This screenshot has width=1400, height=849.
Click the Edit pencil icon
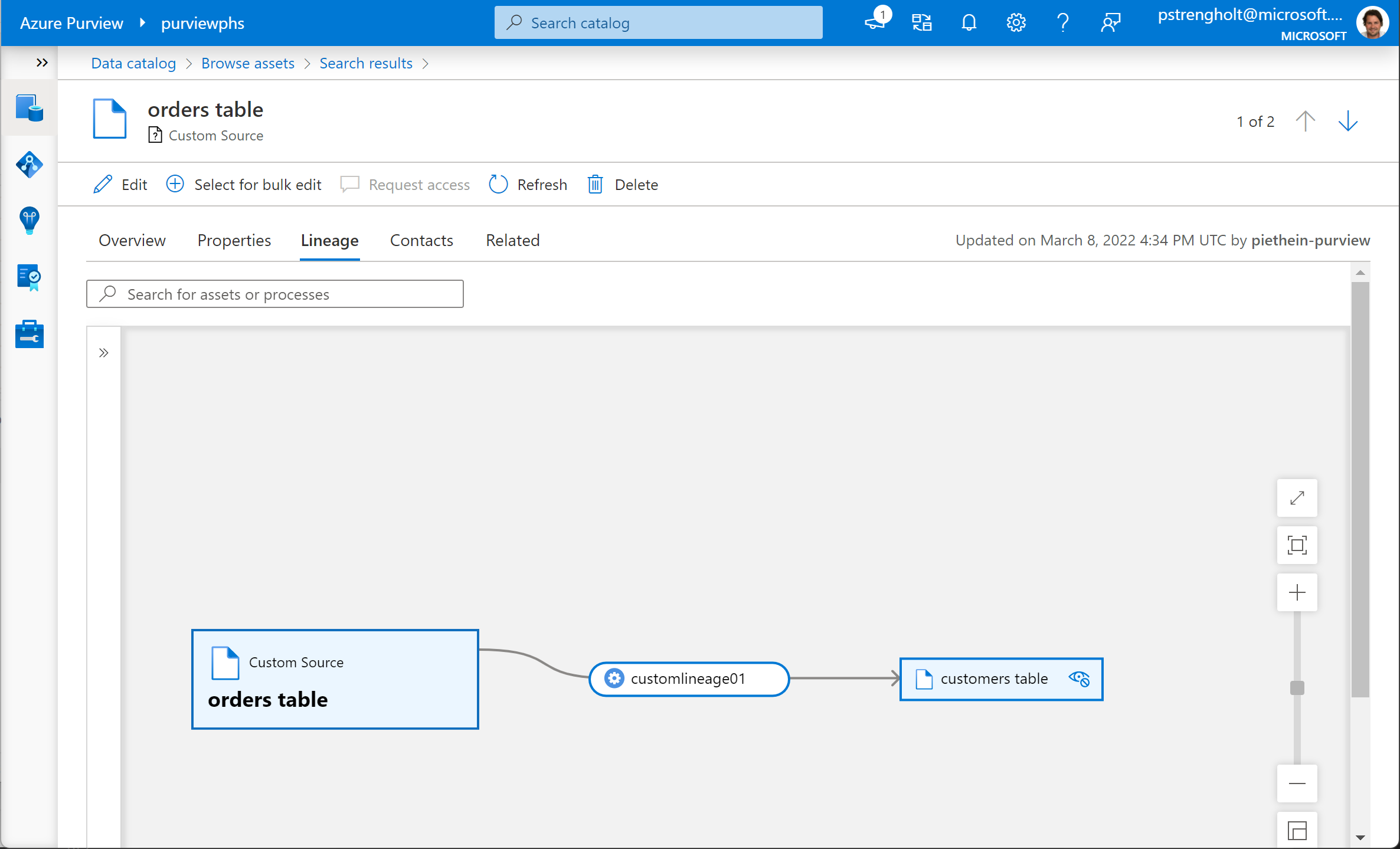102,184
